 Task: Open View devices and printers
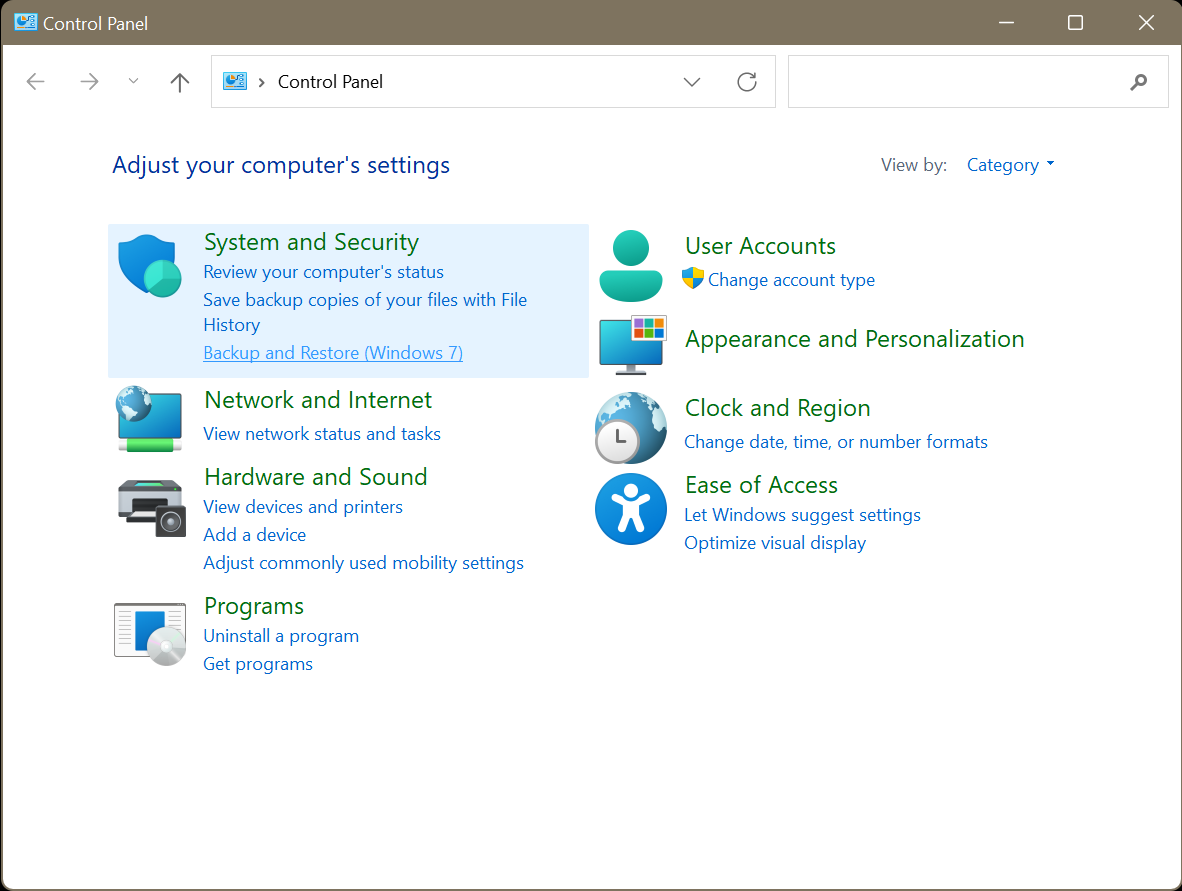[303, 507]
